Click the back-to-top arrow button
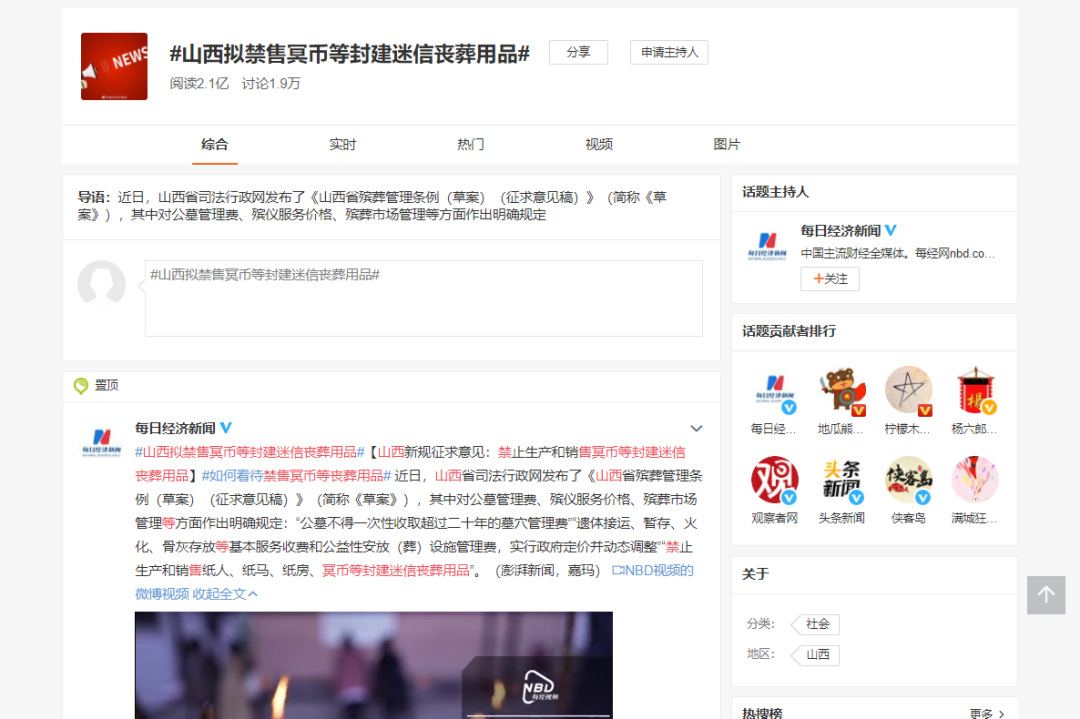The image size is (1080, 719). (1046, 594)
